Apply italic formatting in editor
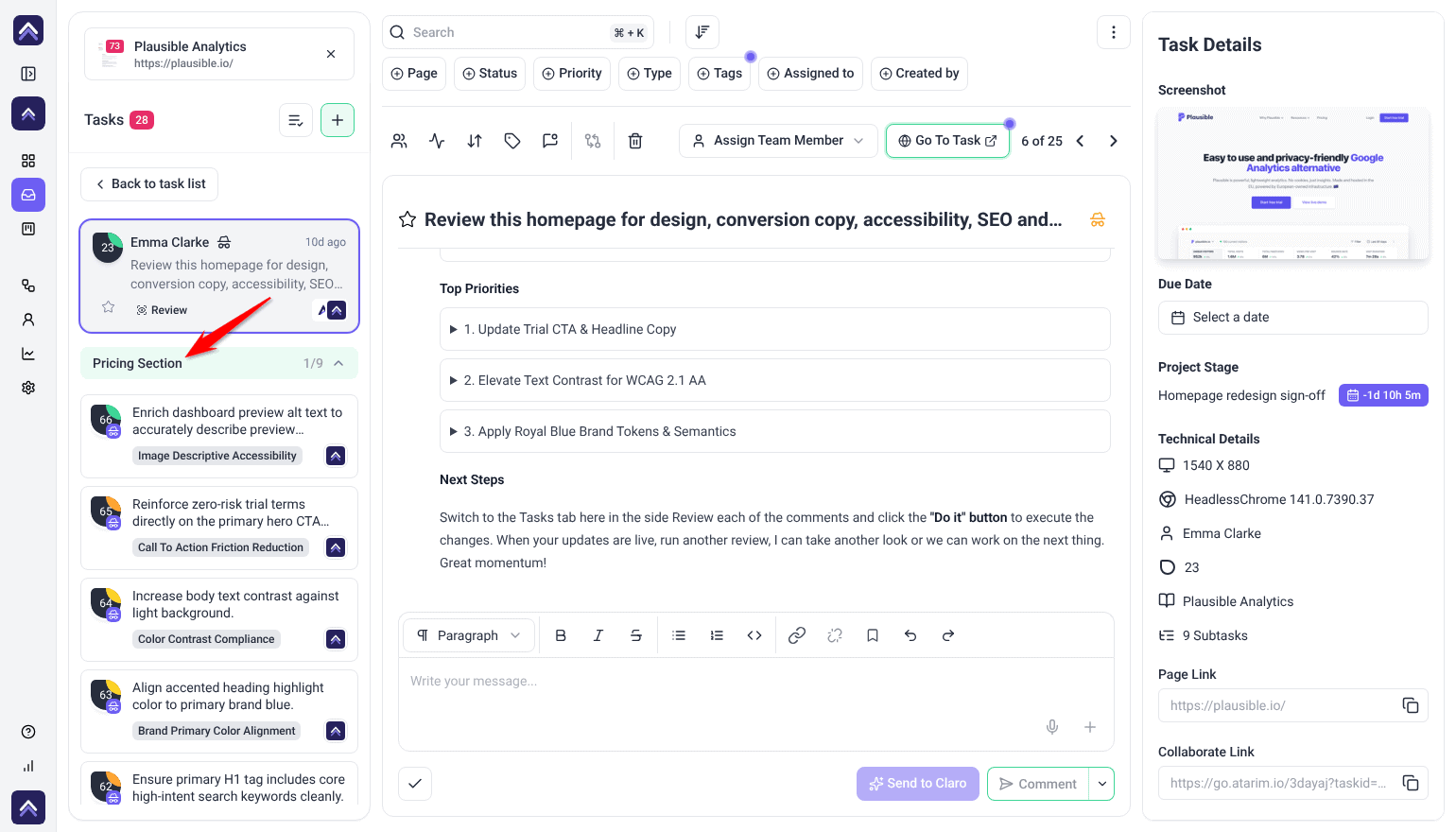 598,635
